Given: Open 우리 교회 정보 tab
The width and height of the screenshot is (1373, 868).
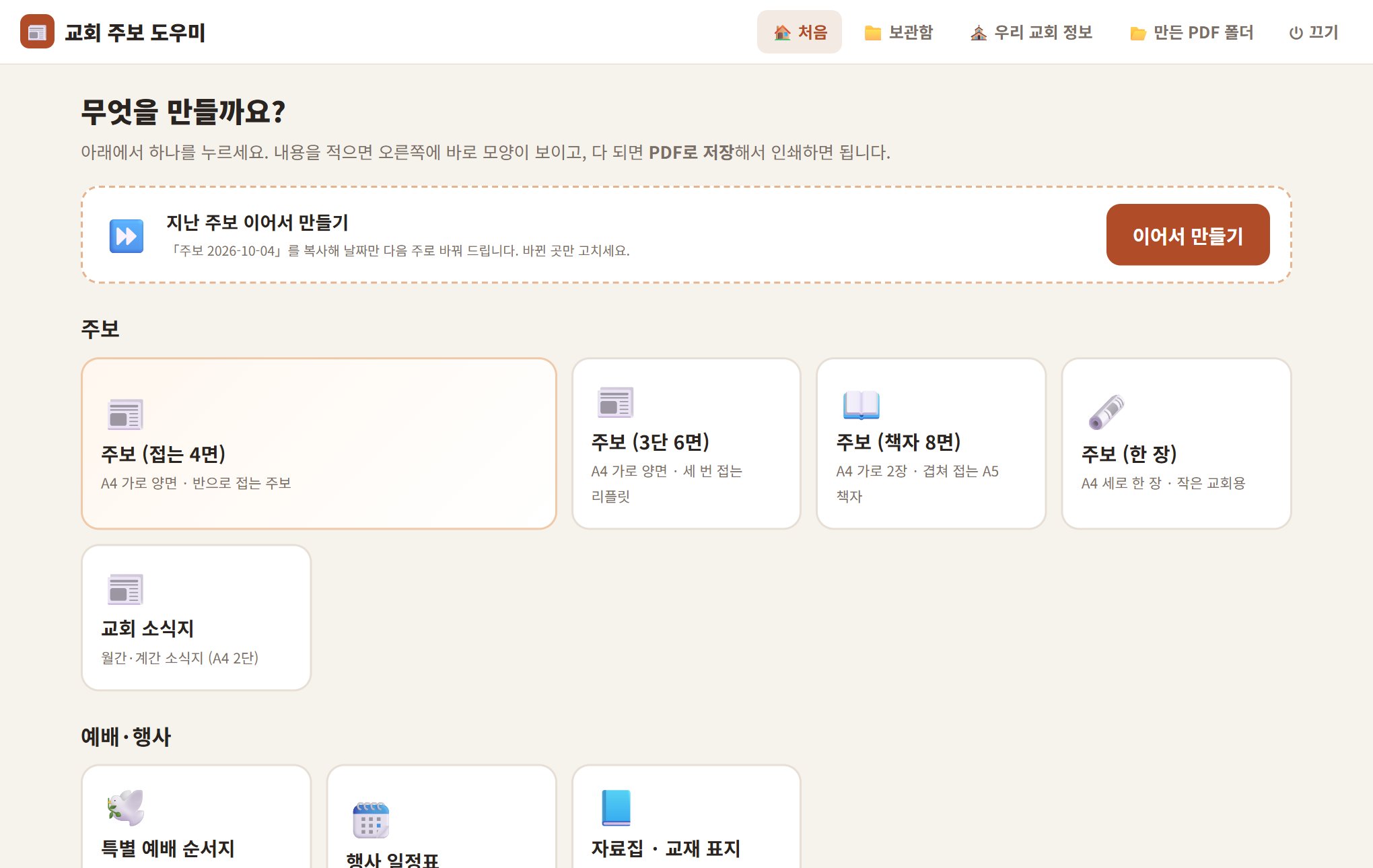Looking at the screenshot, I should 1031,32.
